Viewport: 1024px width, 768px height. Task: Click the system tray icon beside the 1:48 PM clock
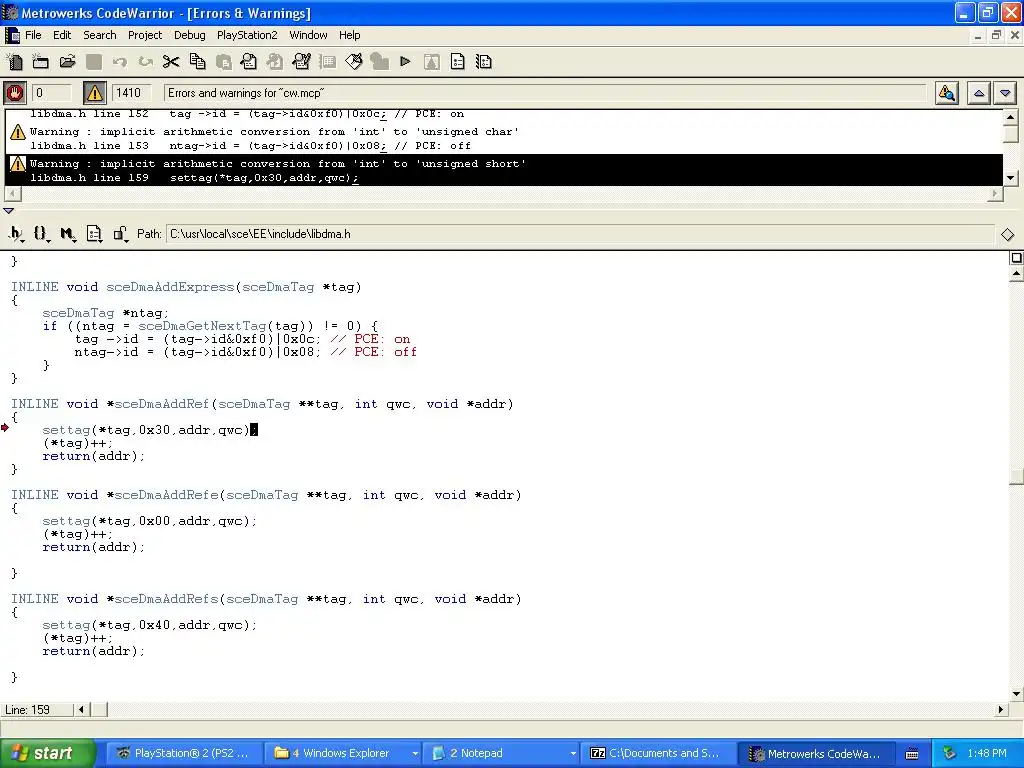(x=949, y=753)
